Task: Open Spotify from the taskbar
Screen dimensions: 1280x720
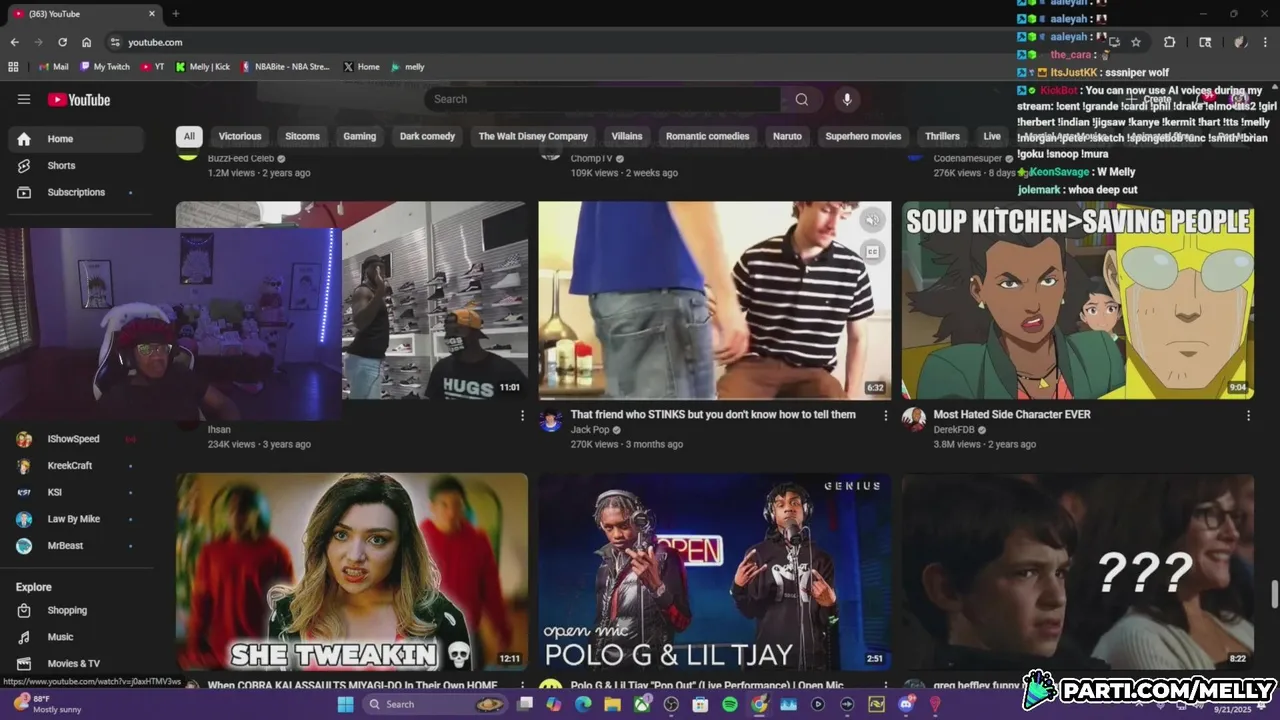Action: (730, 704)
